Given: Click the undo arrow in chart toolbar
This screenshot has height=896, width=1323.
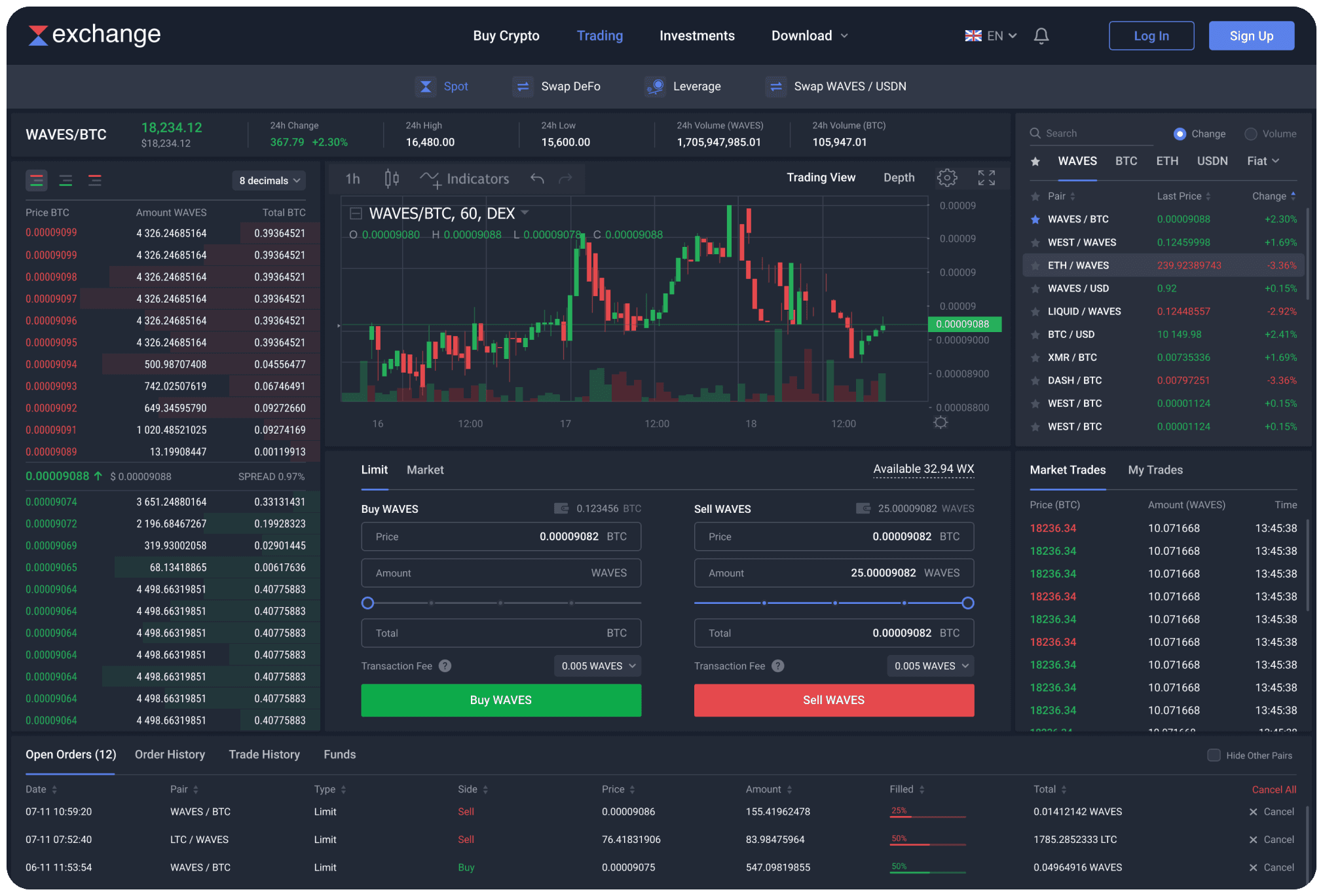Looking at the screenshot, I should [x=537, y=178].
